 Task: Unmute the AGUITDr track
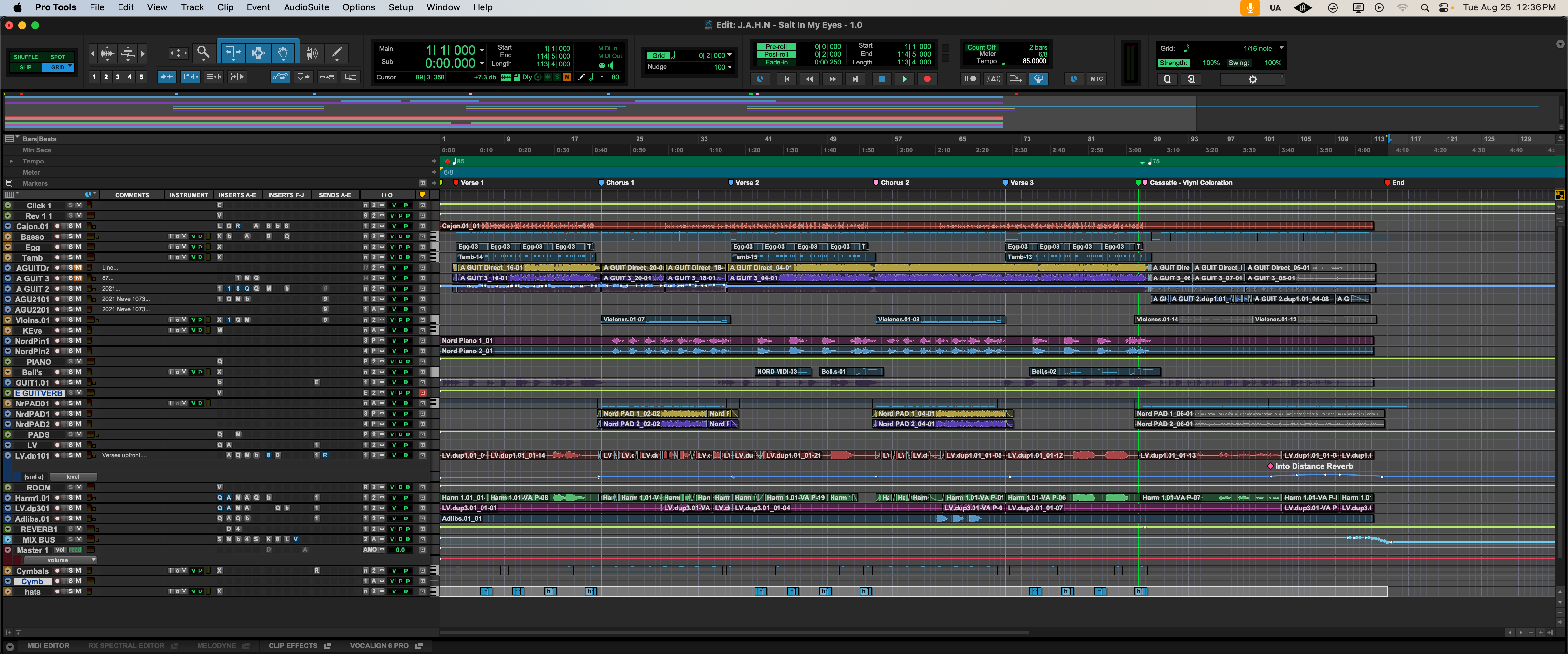pos(78,268)
